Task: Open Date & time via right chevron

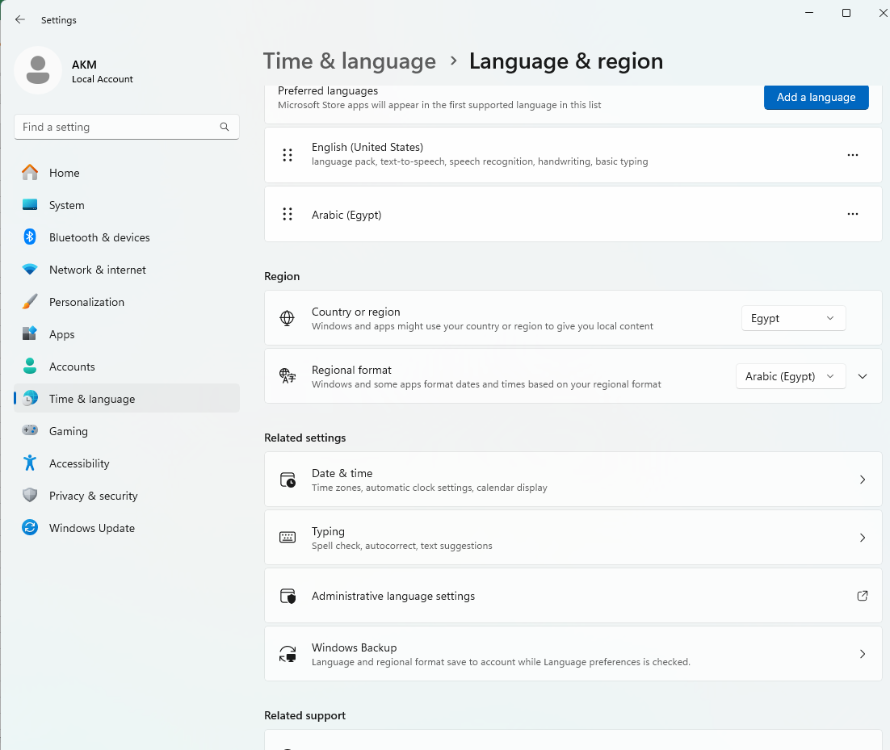Action: click(862, 480)
